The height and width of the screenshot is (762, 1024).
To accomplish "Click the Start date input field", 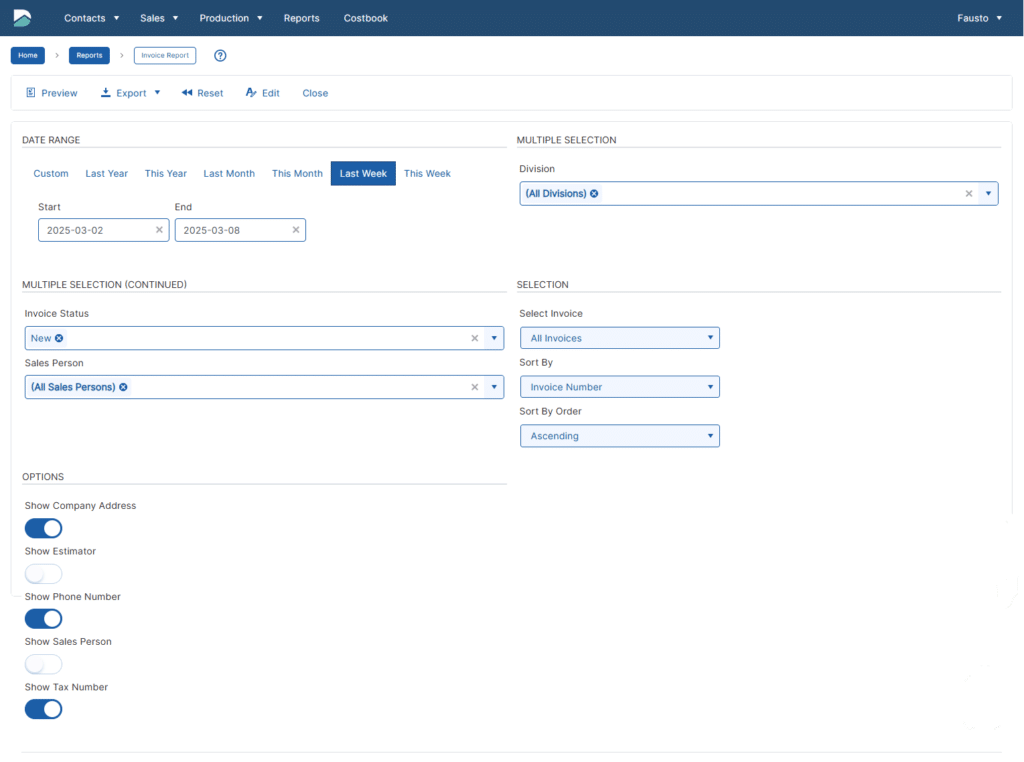I will [96, 230].
